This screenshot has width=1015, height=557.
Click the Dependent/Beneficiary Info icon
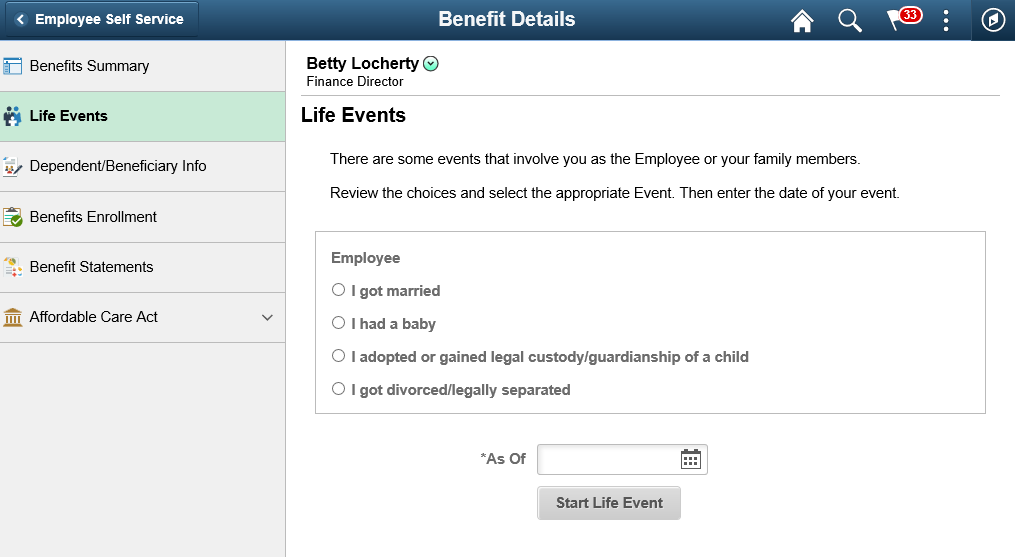pos(12,166)
